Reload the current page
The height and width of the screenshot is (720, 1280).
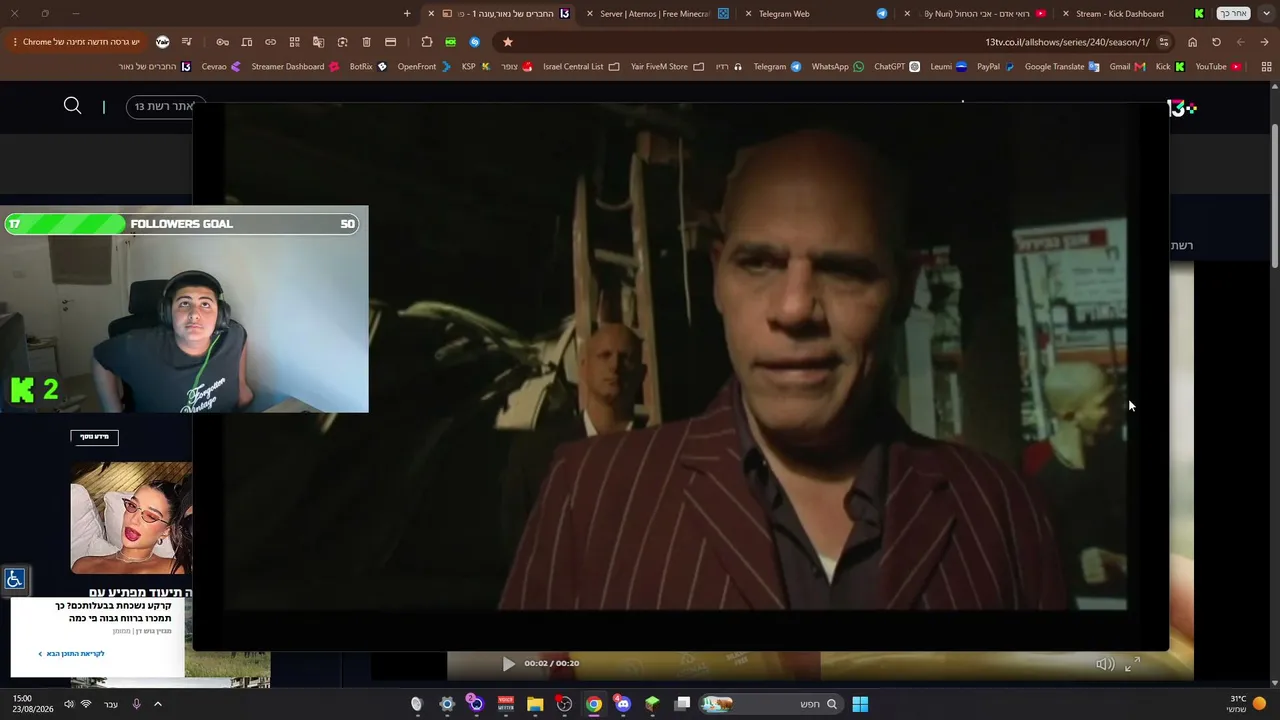coord(1216,42)
